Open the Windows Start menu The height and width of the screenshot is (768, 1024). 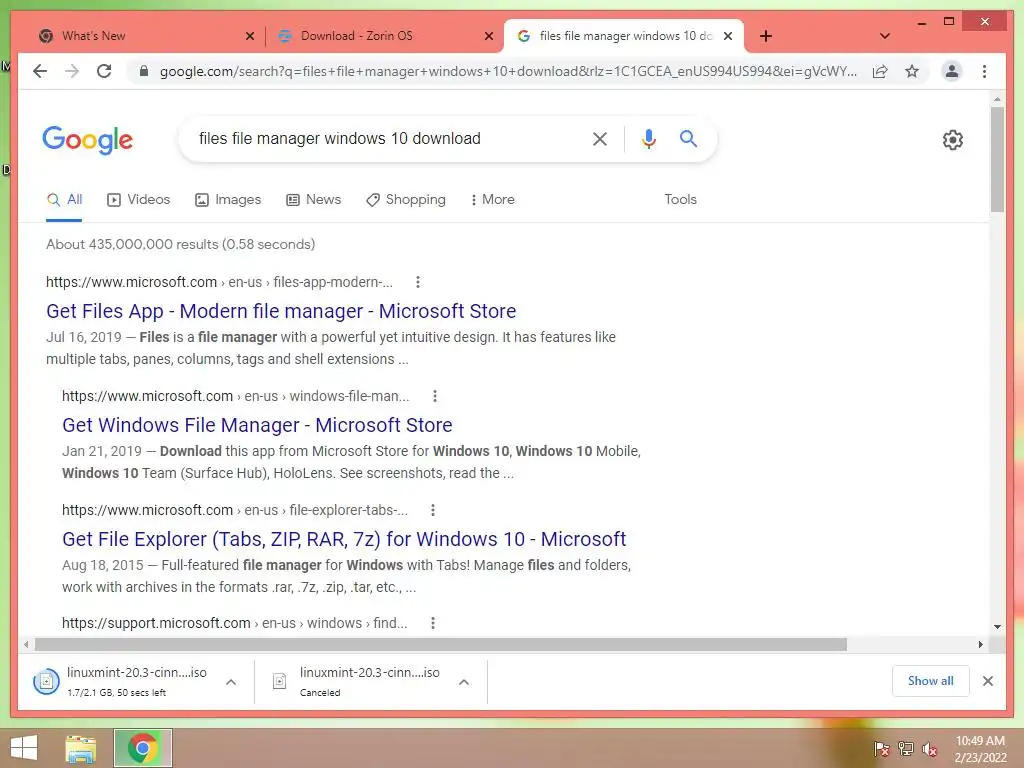[24, 748]
